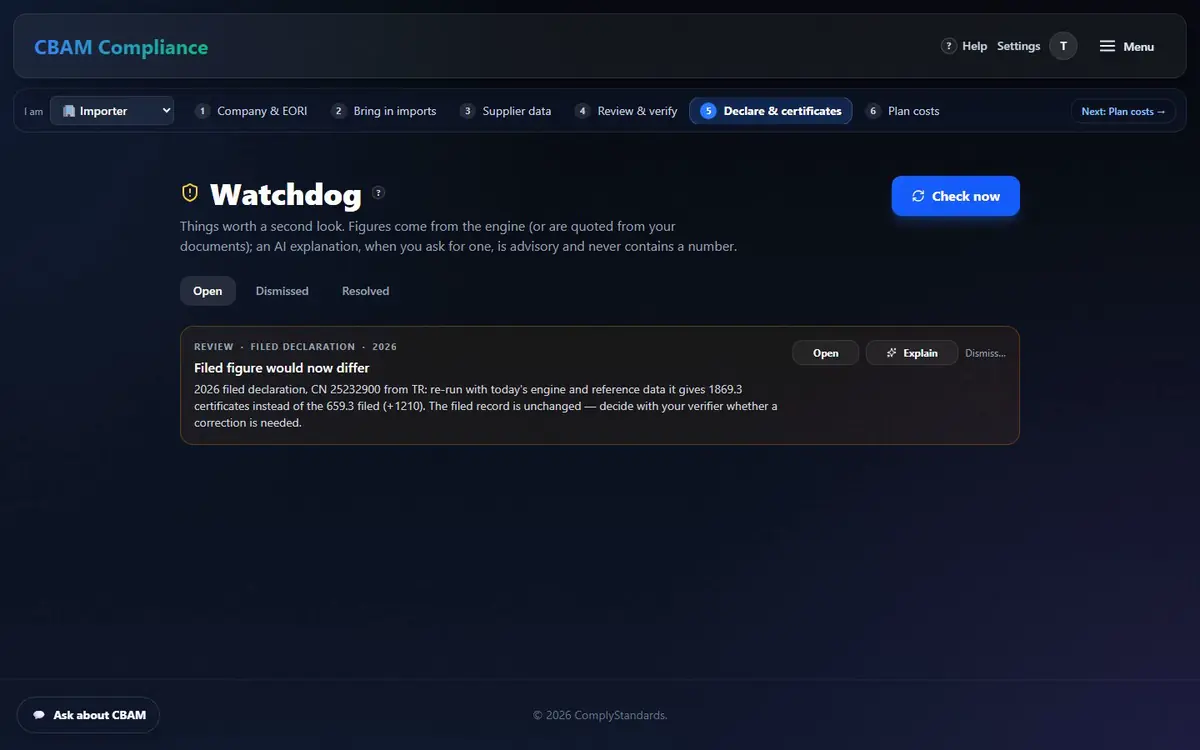Jump to step 6 Plan costs
Viewport: 1200px width, 750px height.
point(902,111)
